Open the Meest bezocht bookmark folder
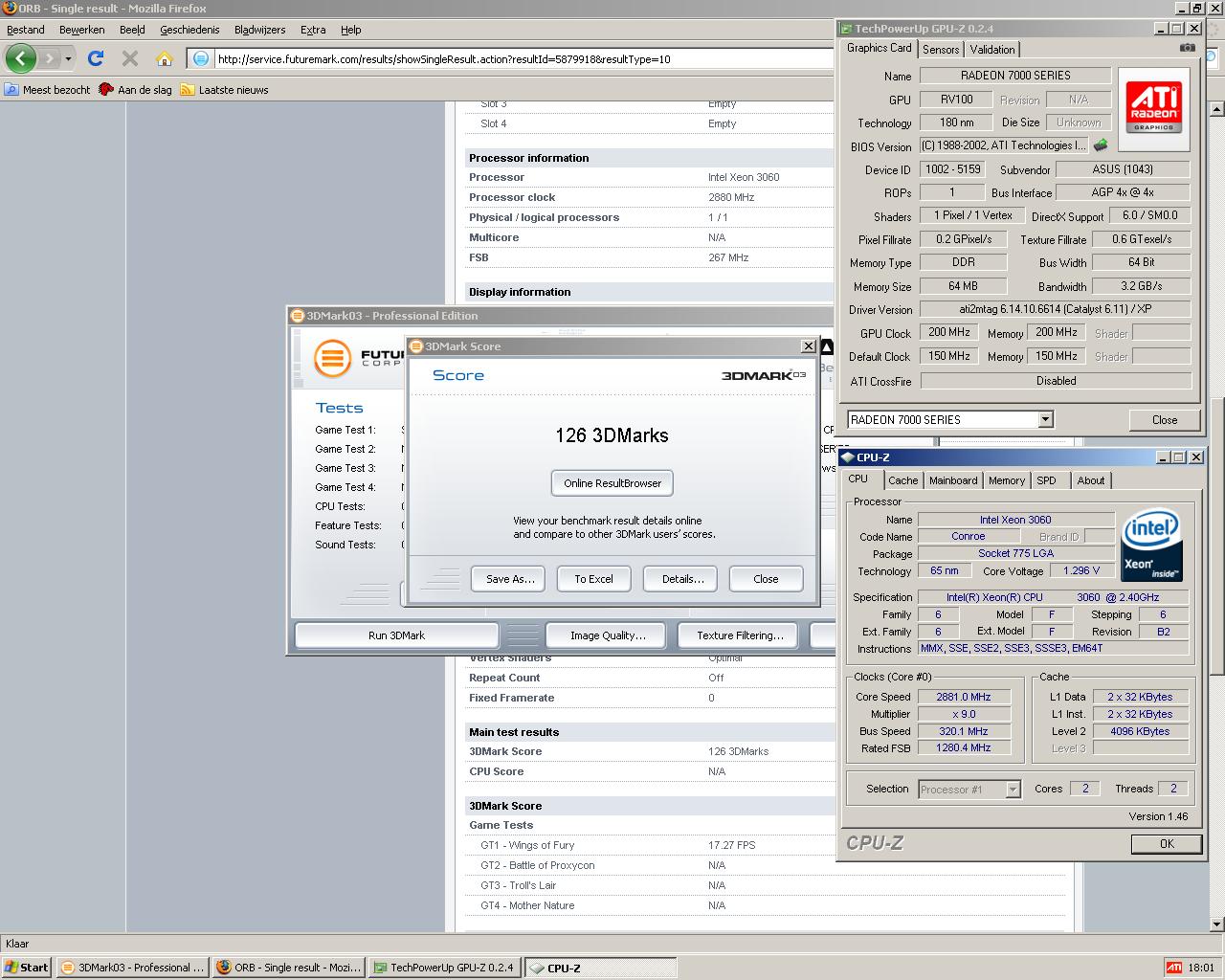This screenshot has height=980, width=1225. click(x=47, y=90)
